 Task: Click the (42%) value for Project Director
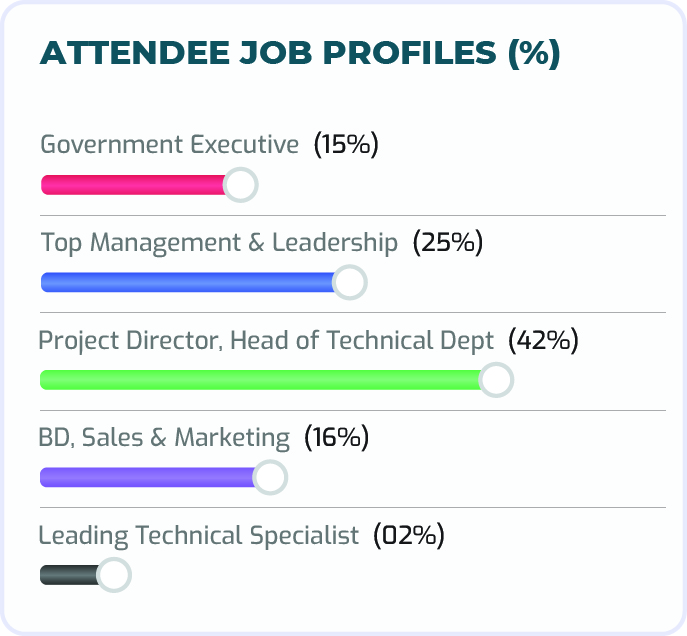pos(544,341)
